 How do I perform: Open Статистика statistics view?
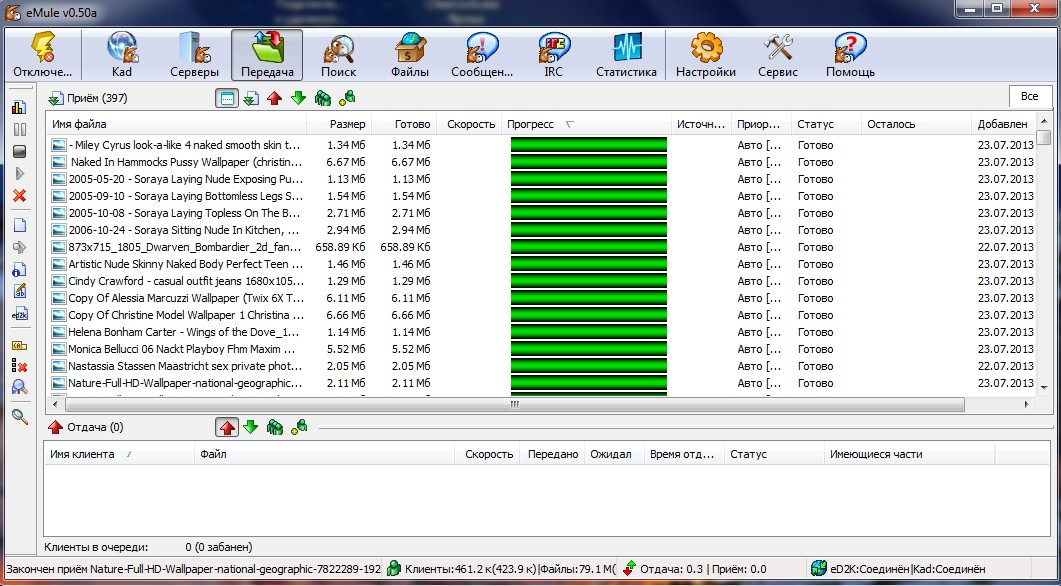click(626, 55)
